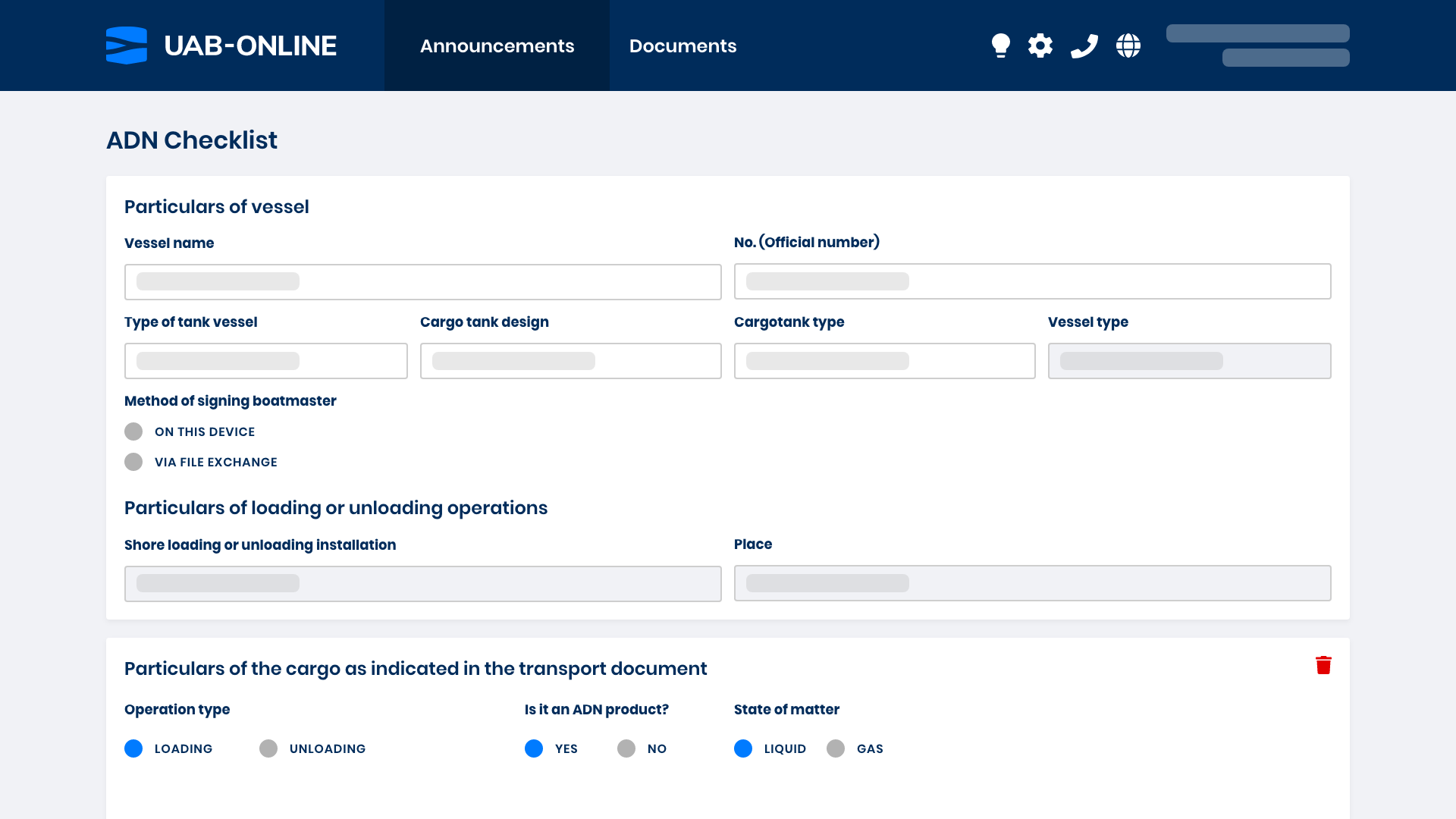
Task: Select No for ADN product
Action: coord(626,748)
